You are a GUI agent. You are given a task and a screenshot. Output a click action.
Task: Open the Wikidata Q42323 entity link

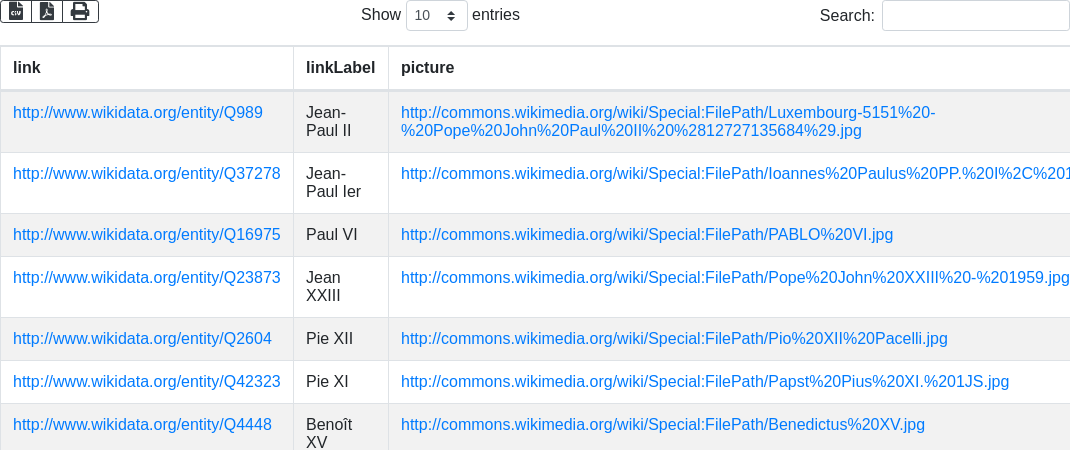(147, 381)
